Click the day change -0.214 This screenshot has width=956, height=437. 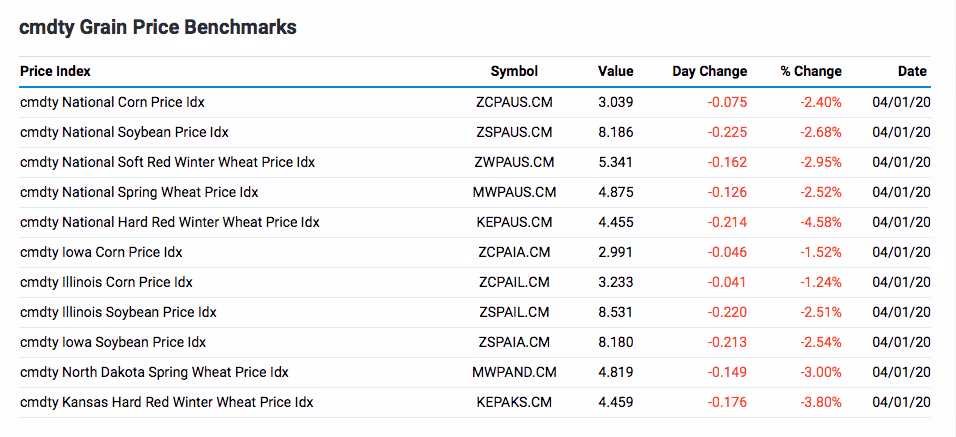point(727,222)
